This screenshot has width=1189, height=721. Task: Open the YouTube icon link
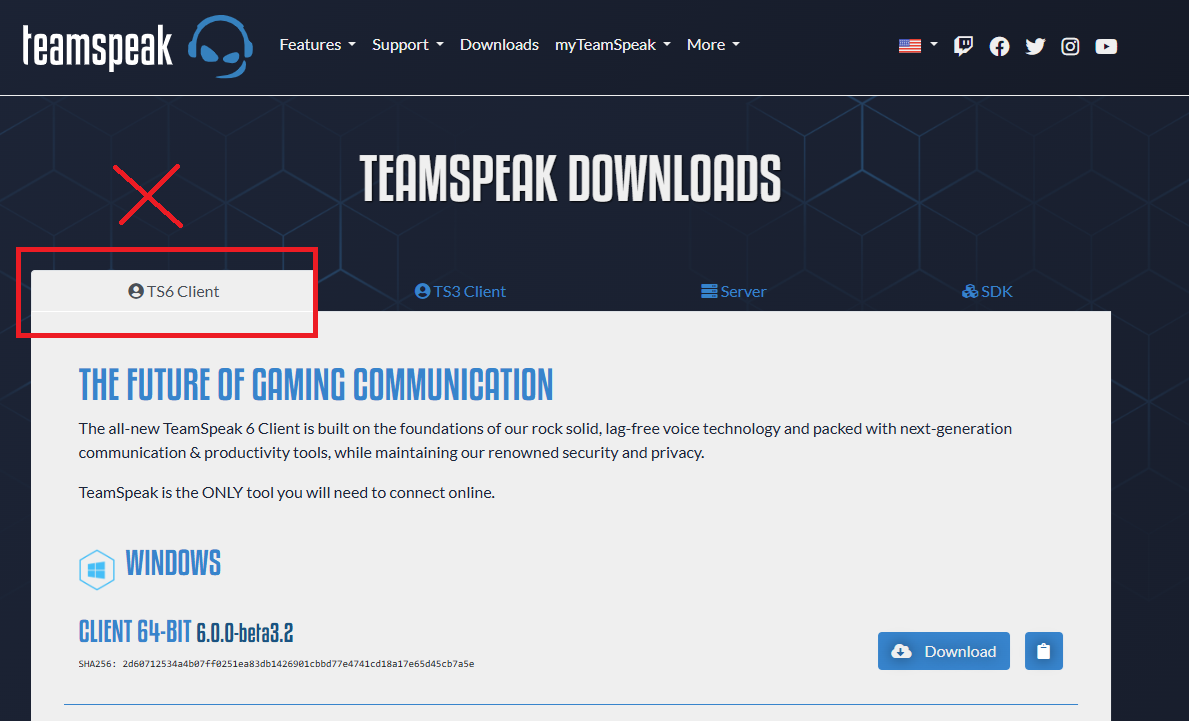tap(1106, 47)
